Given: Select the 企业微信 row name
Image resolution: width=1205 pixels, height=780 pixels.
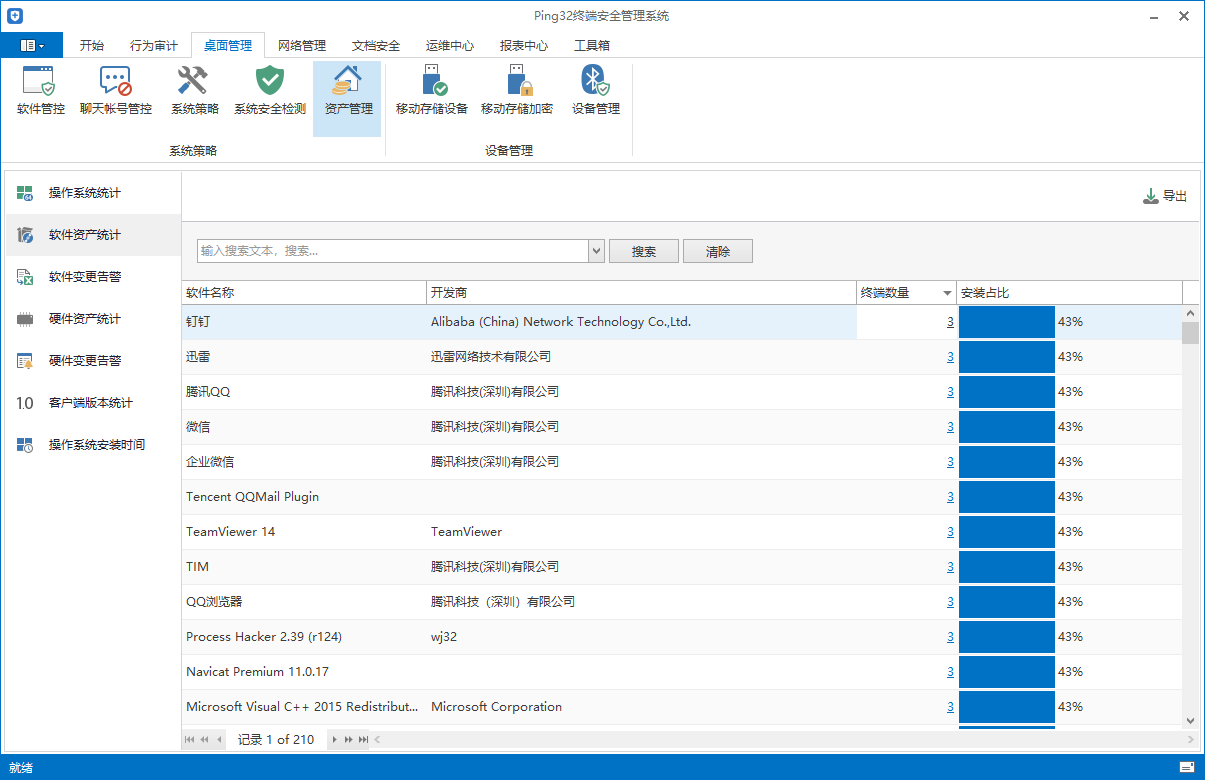Looking at the screenshot, I should click(x=210, y=462).
